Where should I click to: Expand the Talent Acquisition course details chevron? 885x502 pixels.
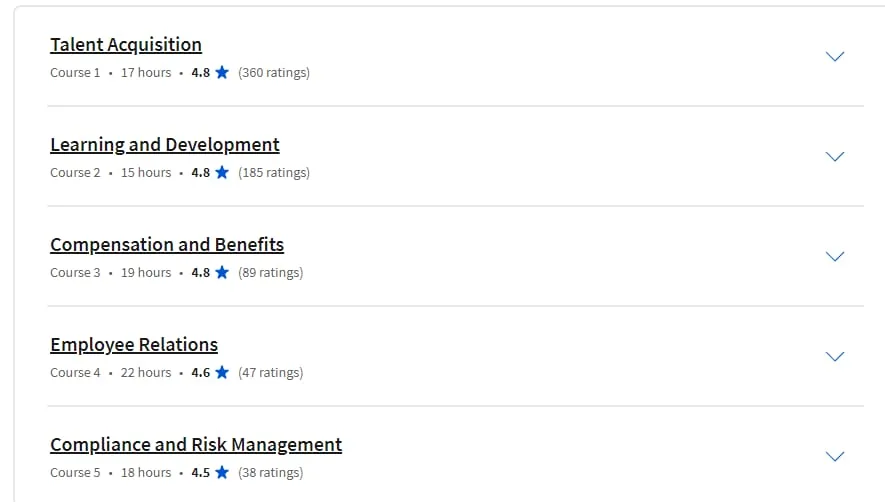click(835, 56)
